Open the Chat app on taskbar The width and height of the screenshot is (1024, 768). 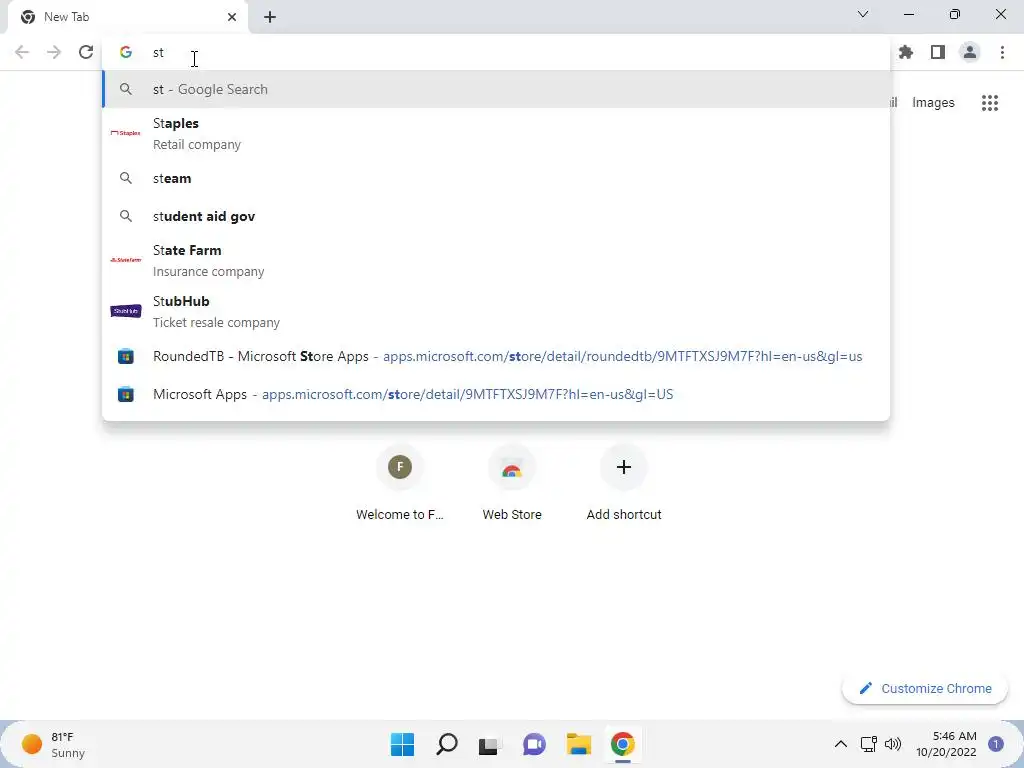click(x=534, y=744)
